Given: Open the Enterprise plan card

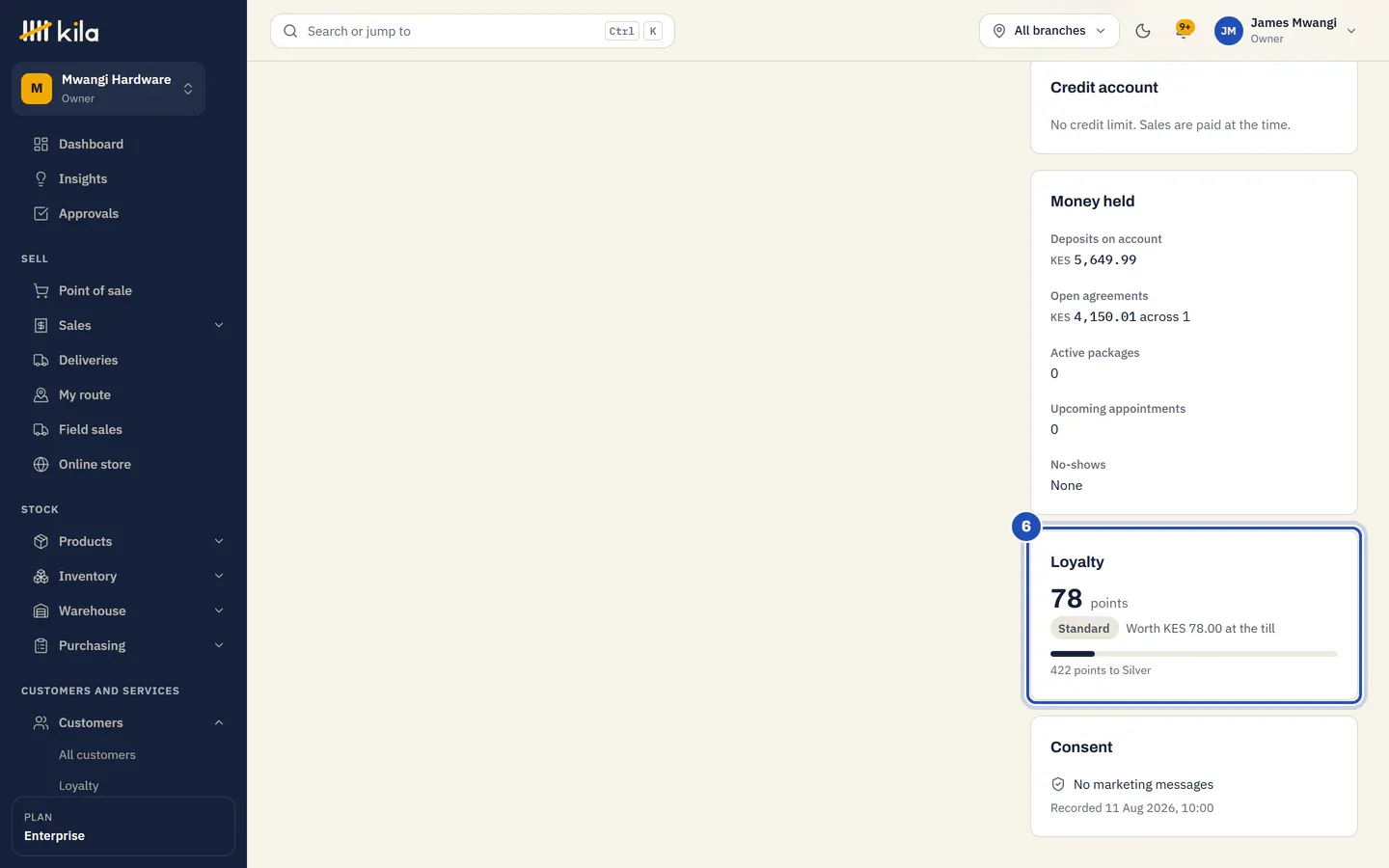Looking at the screenshot, I should click(123, 827).
